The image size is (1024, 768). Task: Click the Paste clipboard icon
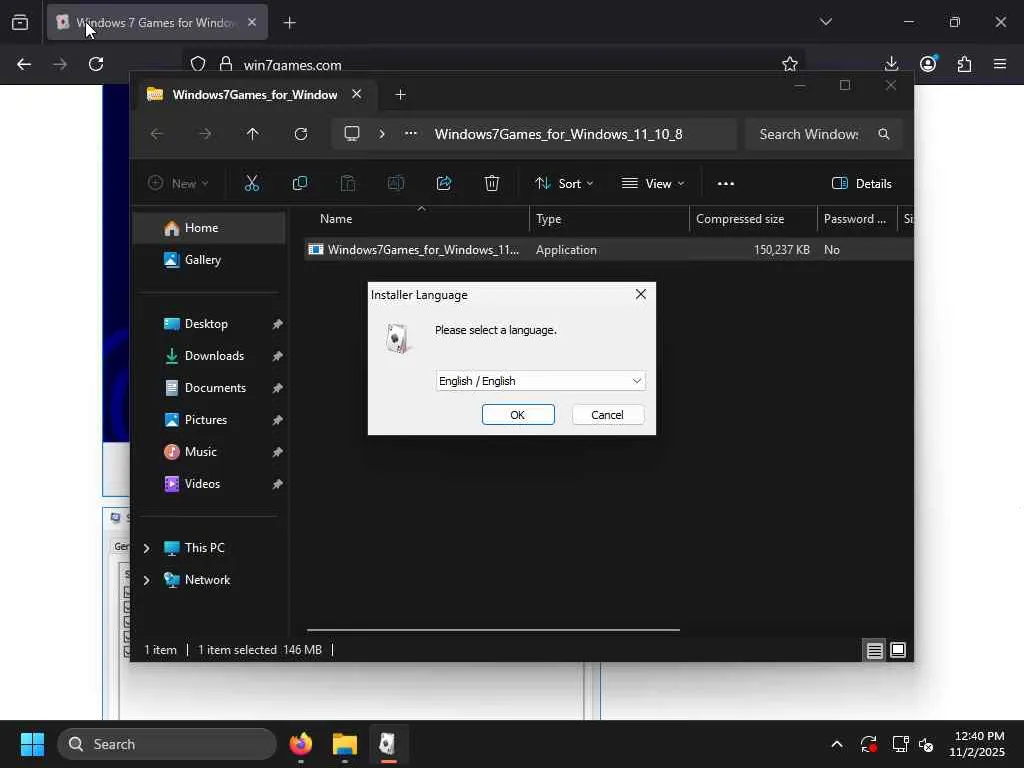click(348, 184)
